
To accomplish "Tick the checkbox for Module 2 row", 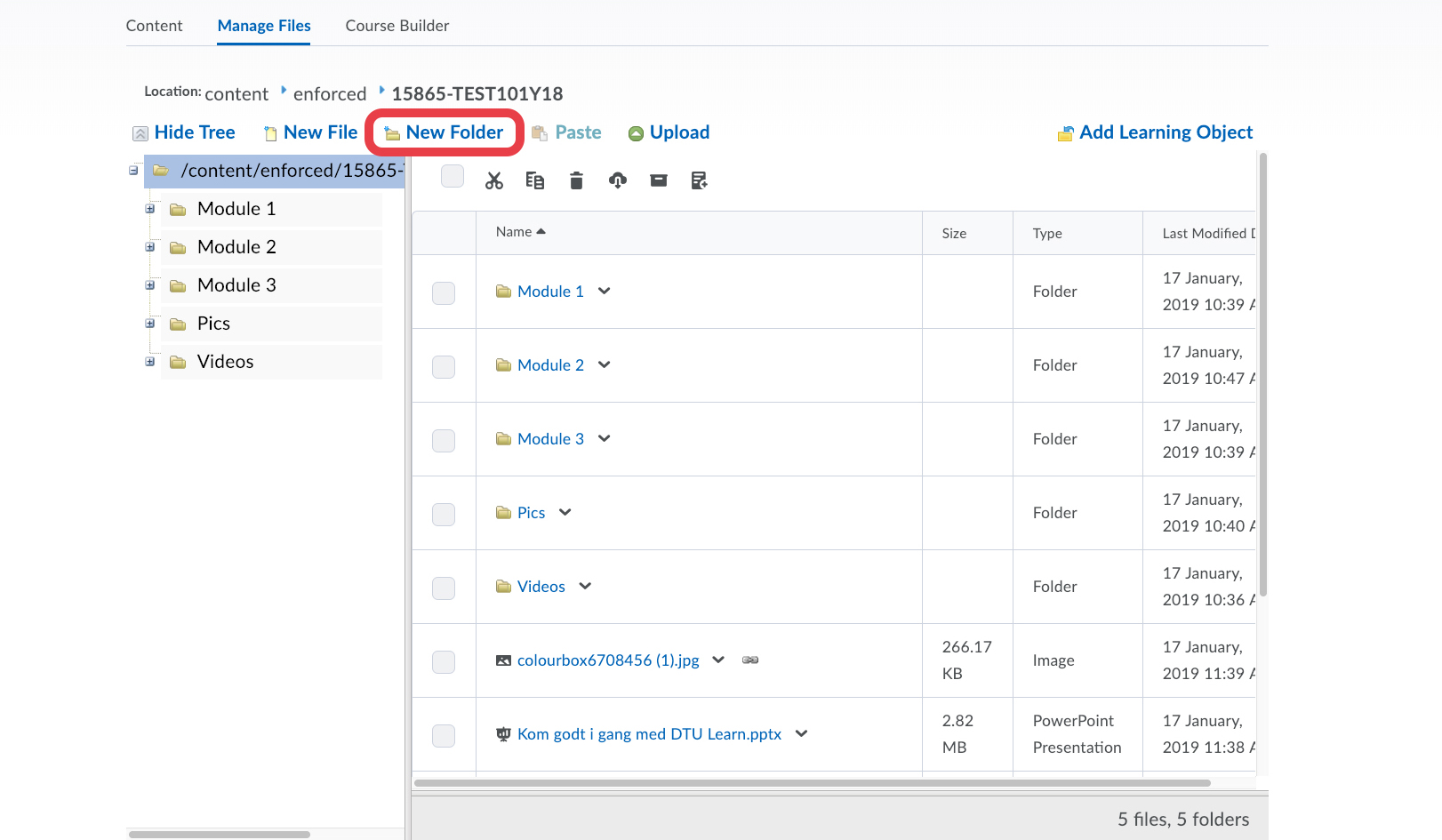I will [444, 366].
